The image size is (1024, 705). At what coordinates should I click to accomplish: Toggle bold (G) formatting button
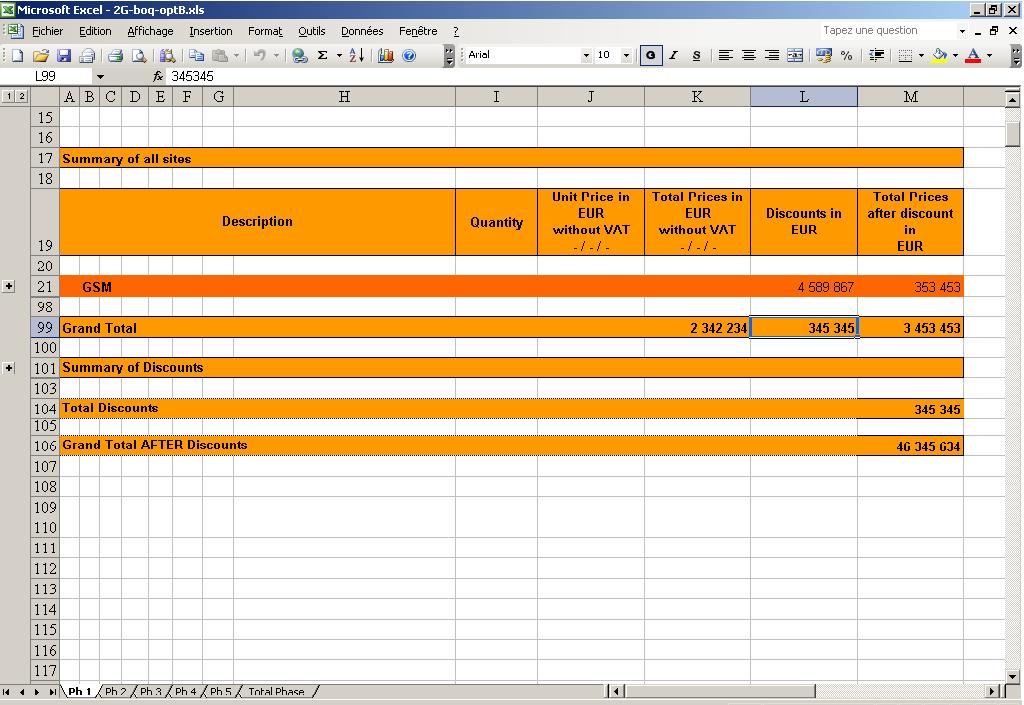click(651, 56)
